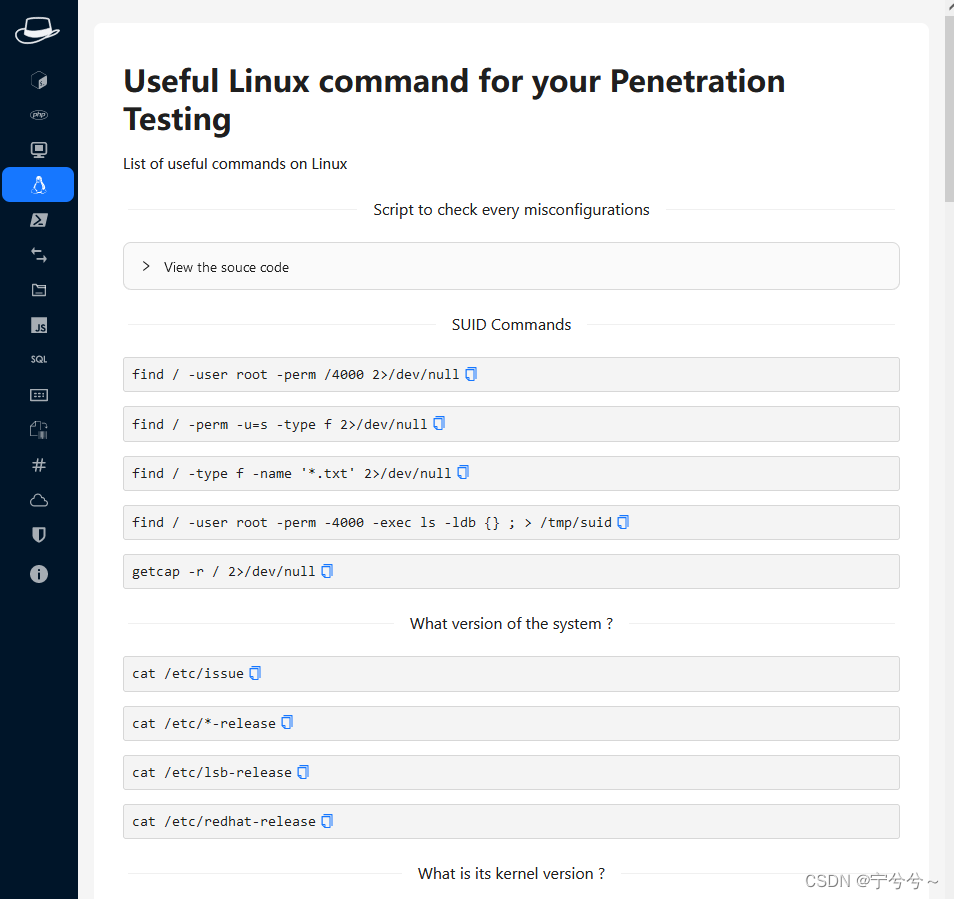The height and width of the screenshot is (899, 954).
Task: Open the reverse shell cube icon
Action: click(39, 80)
